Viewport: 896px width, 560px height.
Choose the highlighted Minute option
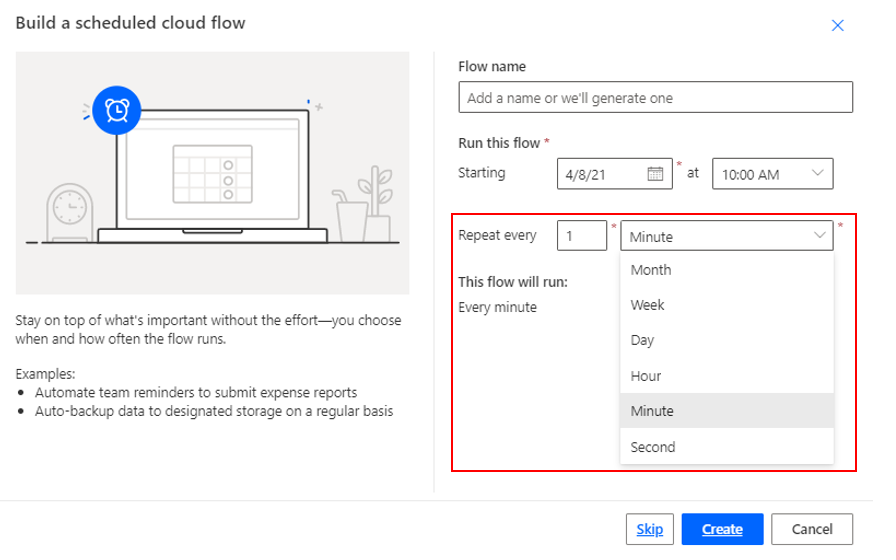click(x=726, y=411)
